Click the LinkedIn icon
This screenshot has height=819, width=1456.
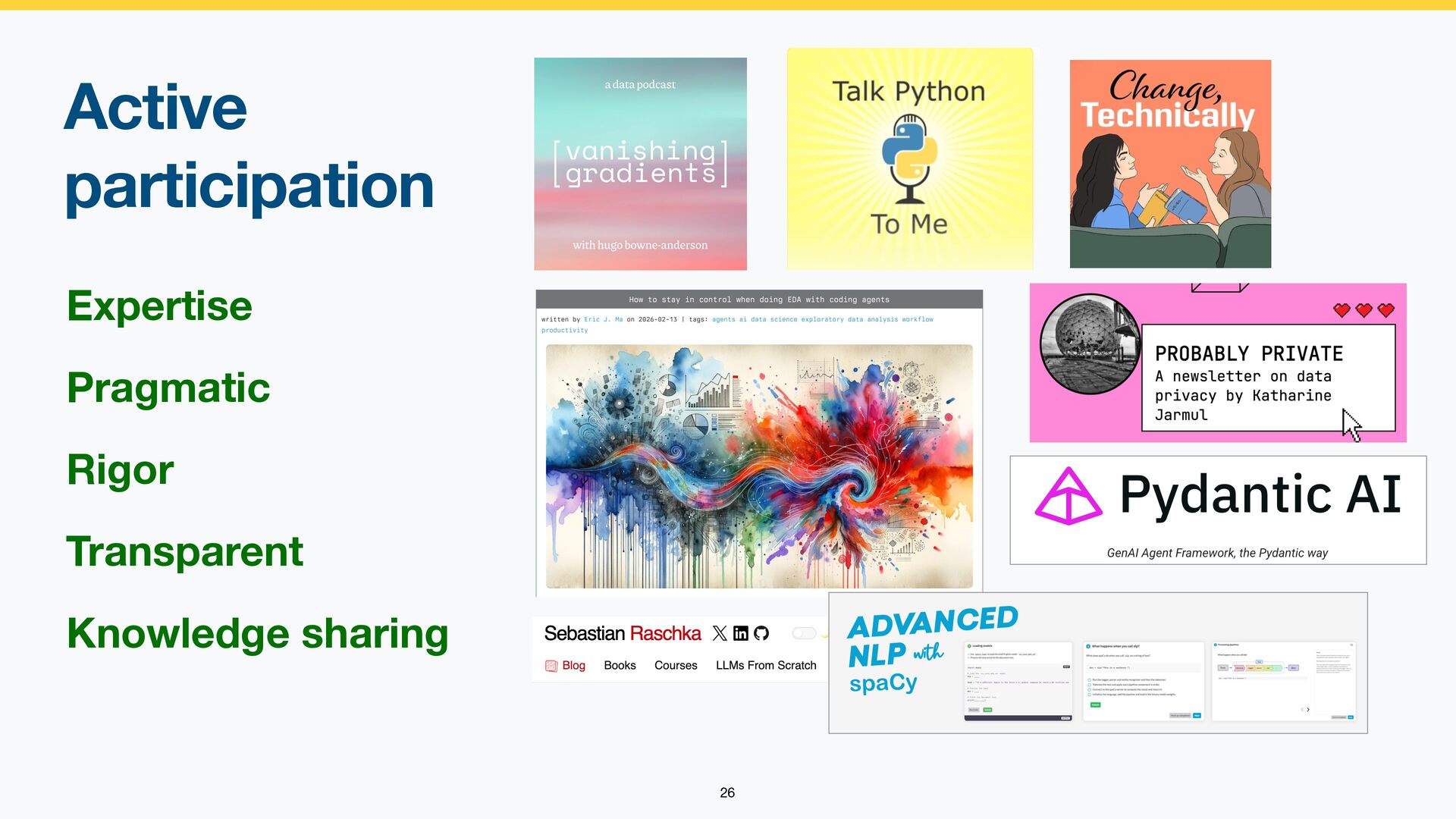point(741,633)
